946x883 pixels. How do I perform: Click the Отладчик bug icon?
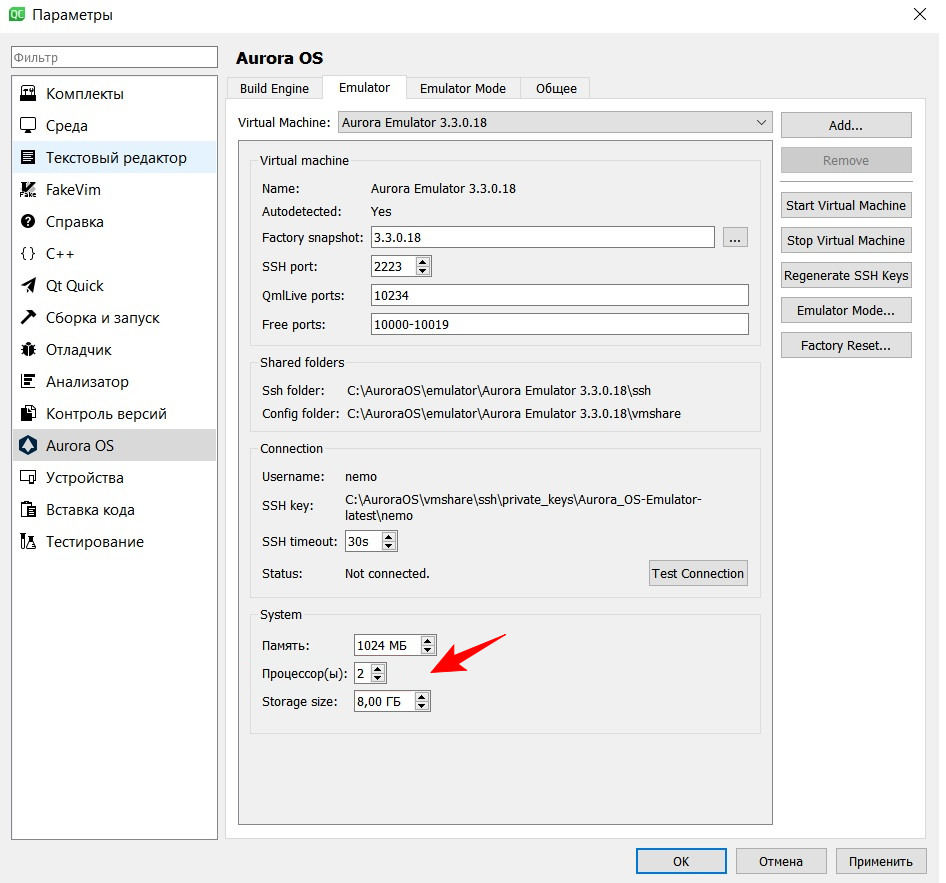(x=28, y=349)
